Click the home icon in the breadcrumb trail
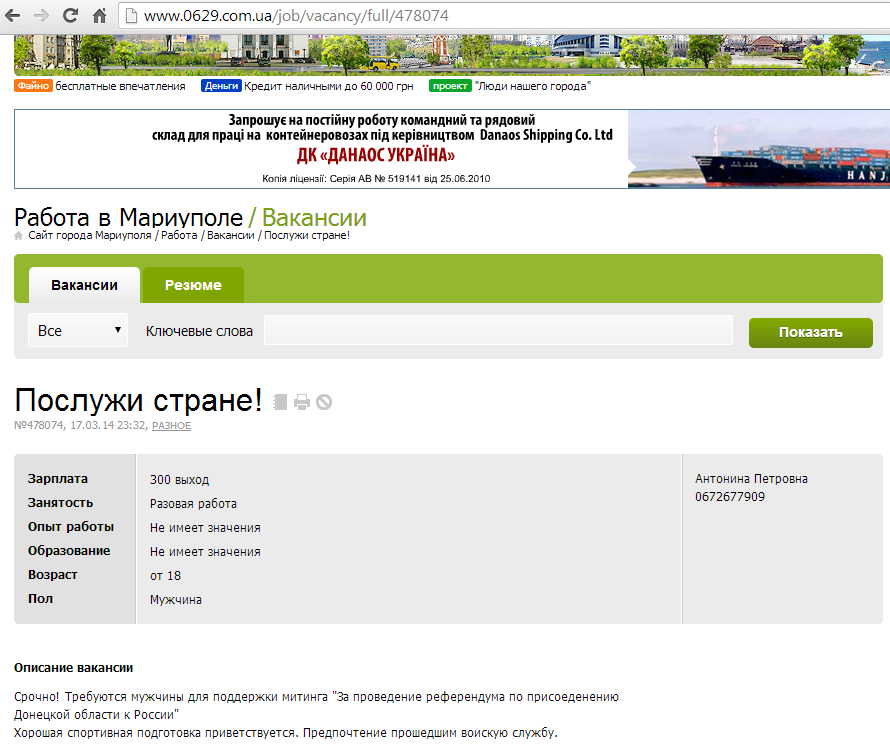The height and width of the screenshot is (755, 890). tap(18, 235)
